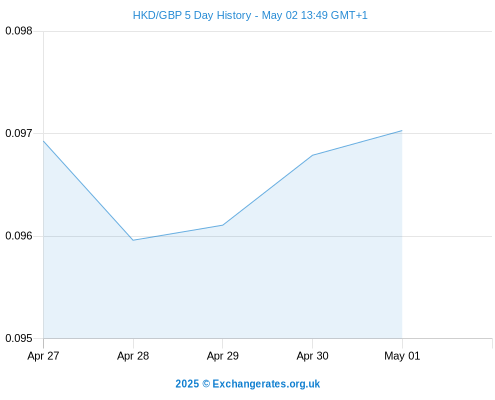Click the Apr 27 data point on line
The image size is (495, 400).
pos(43,141)
